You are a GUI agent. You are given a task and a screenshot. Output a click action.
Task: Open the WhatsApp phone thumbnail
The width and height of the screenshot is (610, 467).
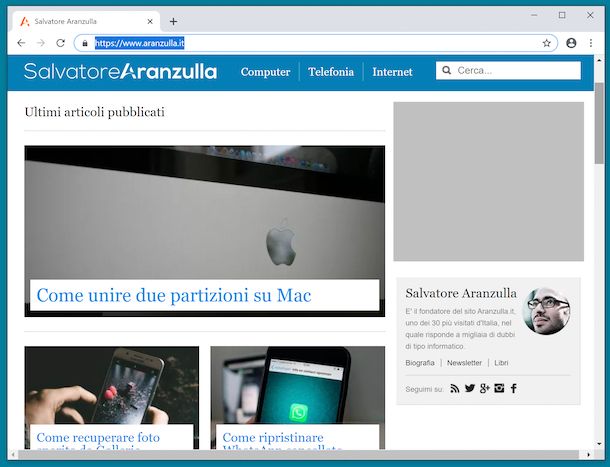298,384
